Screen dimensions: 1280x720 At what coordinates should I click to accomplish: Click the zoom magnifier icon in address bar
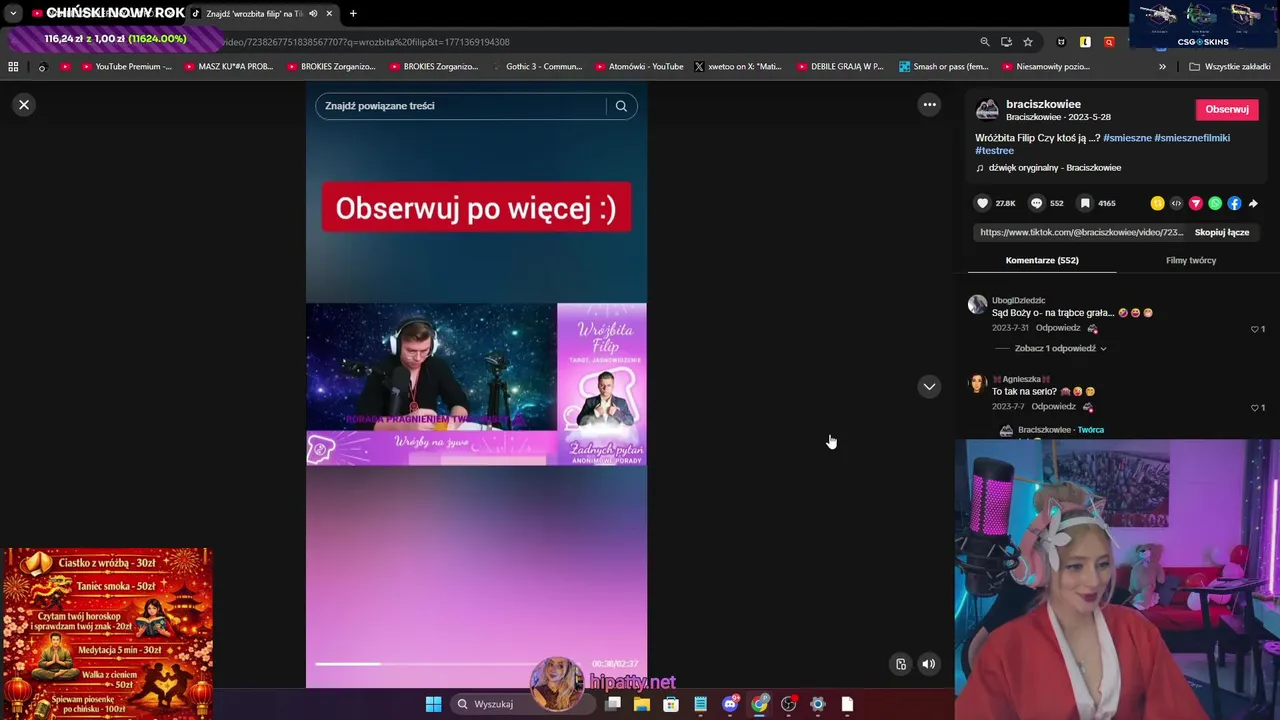[985, 42]
